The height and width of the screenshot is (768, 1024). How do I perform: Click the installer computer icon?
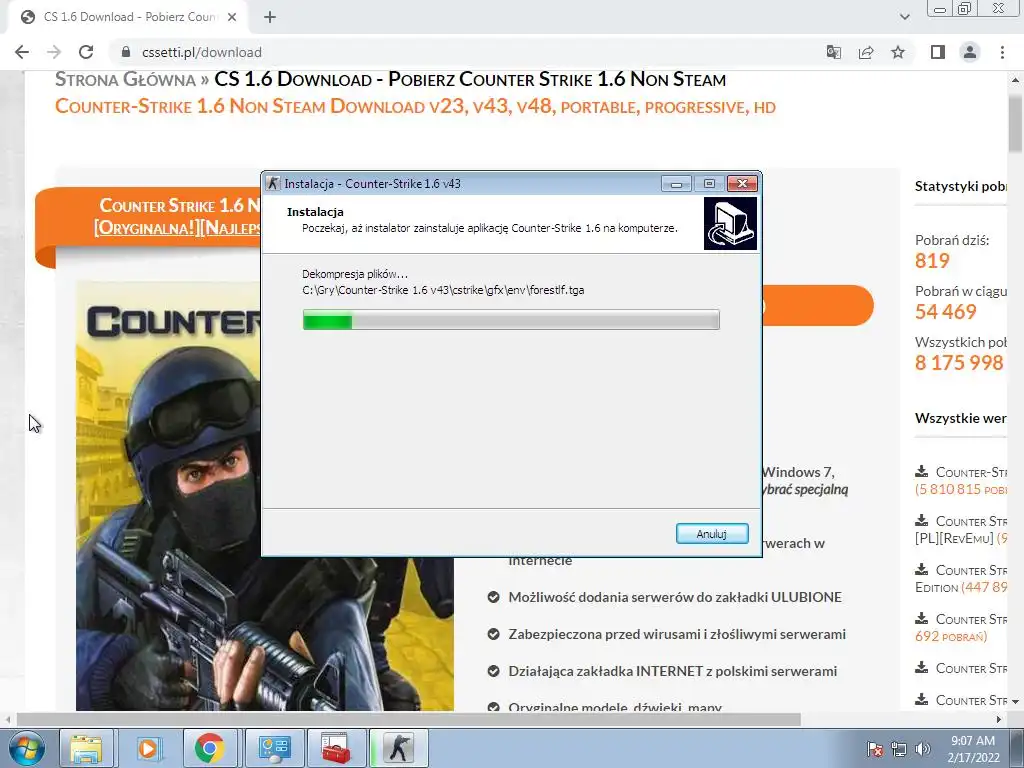tap(730, 224)
